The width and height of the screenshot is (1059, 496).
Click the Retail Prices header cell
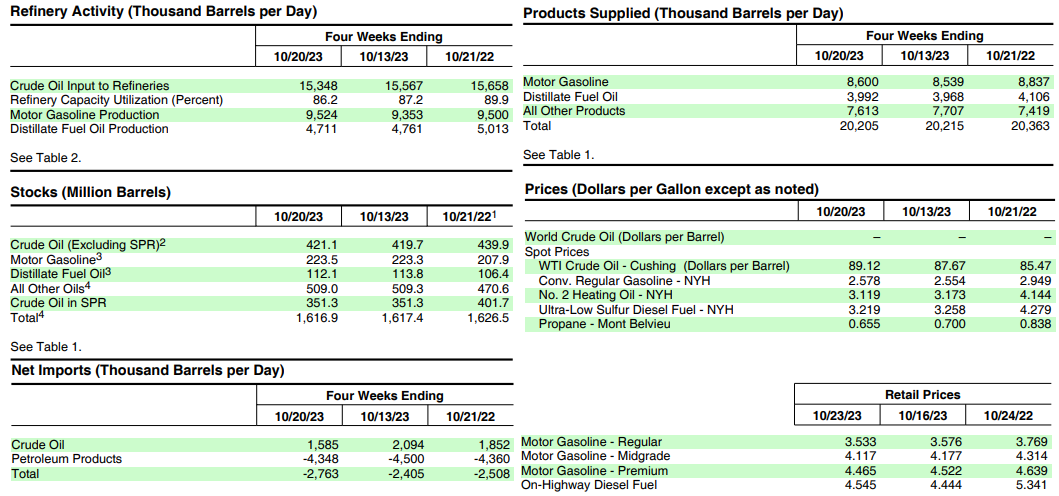(923, 394)
